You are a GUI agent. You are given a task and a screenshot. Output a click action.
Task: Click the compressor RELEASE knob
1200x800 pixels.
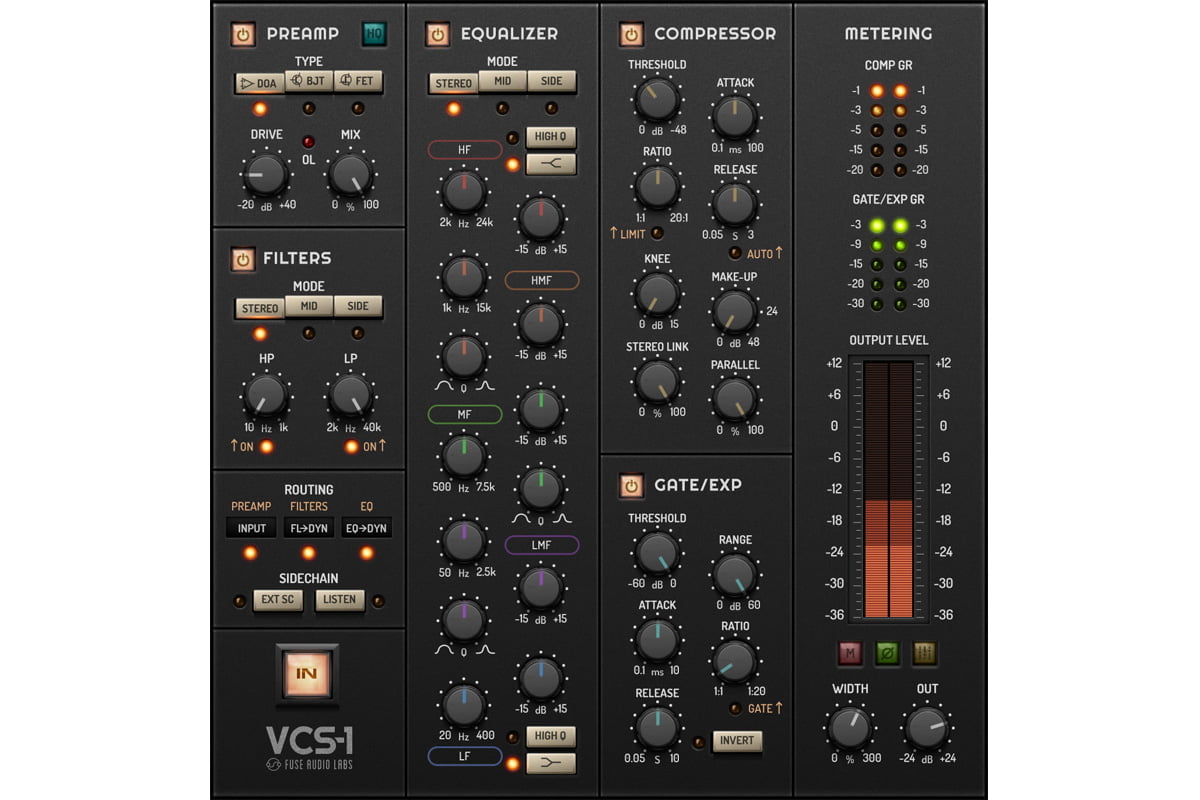click(735, 205)
